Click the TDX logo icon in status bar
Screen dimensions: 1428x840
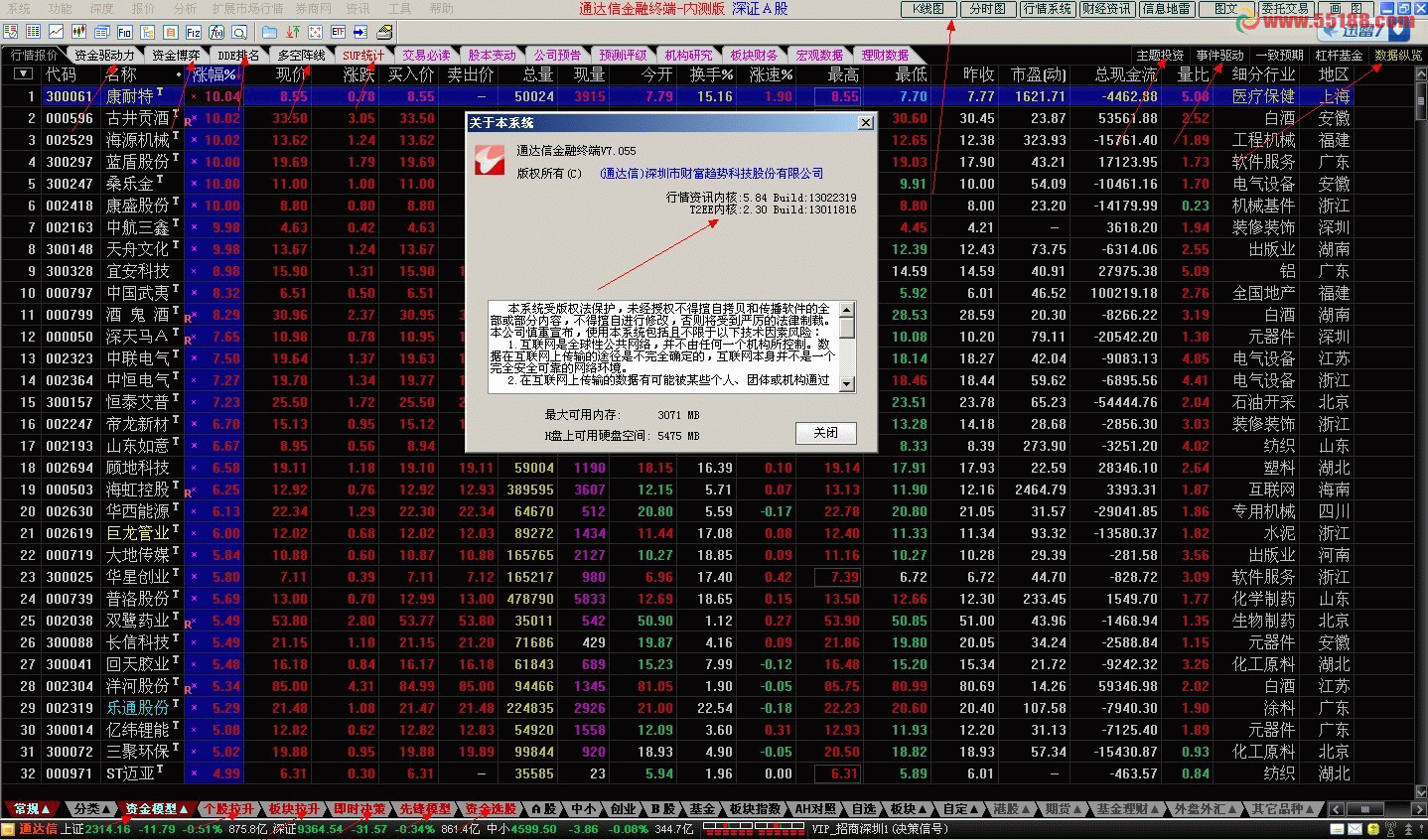[x=8, y=829]
